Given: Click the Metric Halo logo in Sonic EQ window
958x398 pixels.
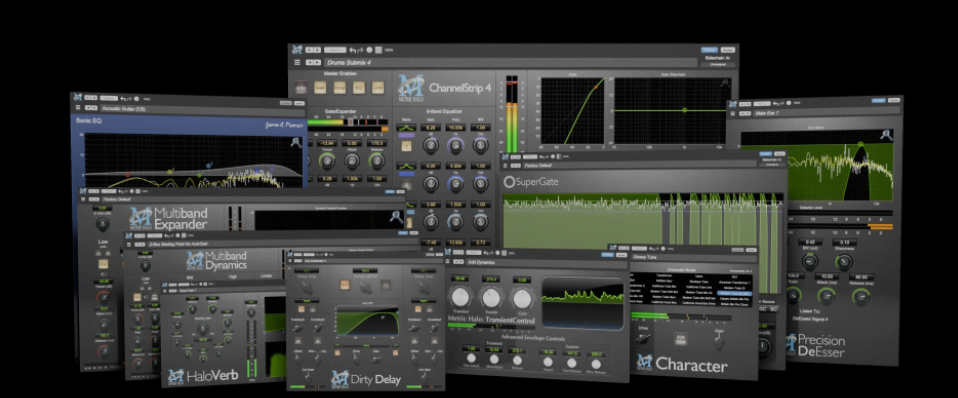Looking at the screenshot, I should (x=79, y=98).
